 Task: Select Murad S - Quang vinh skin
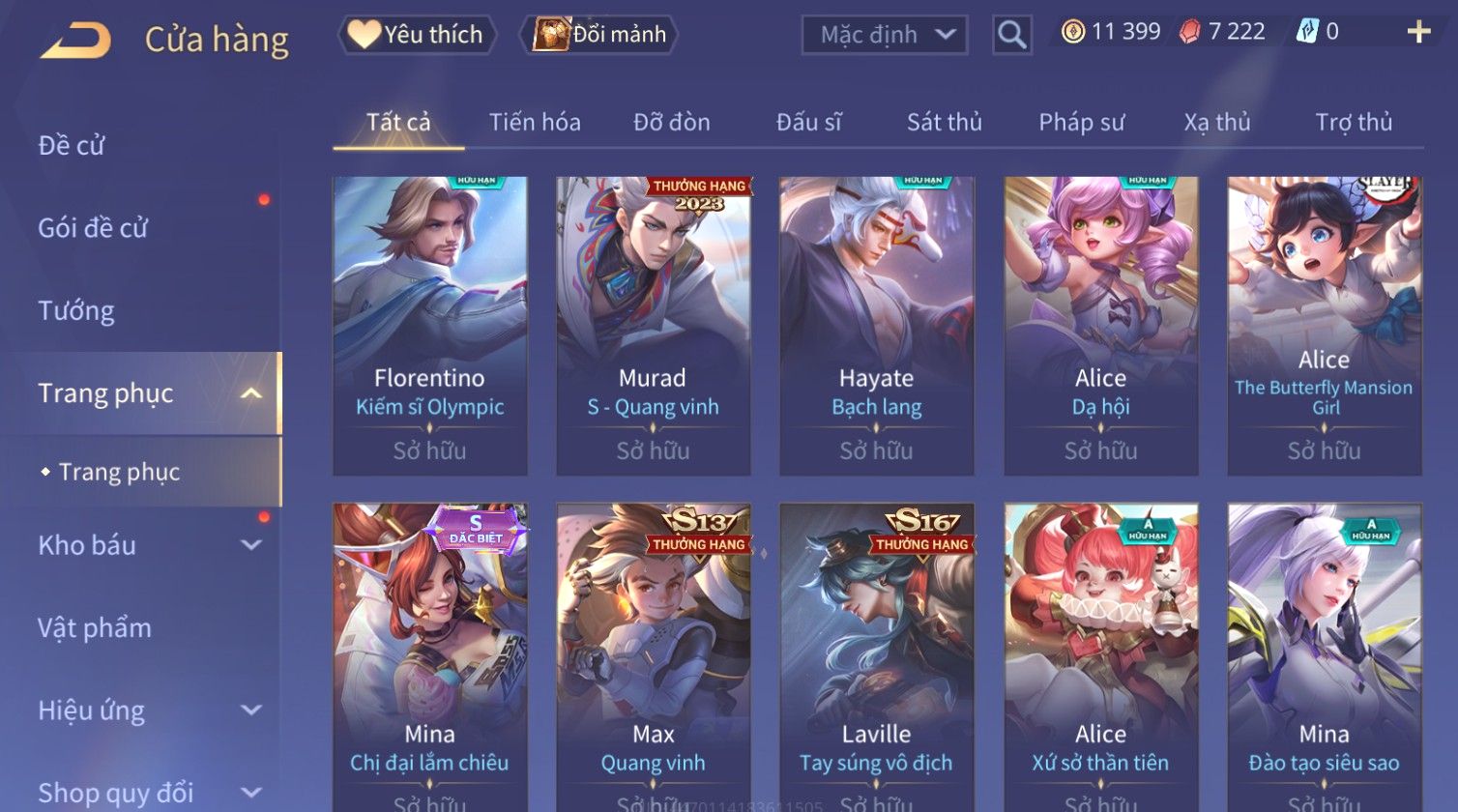tap(654, 326)
